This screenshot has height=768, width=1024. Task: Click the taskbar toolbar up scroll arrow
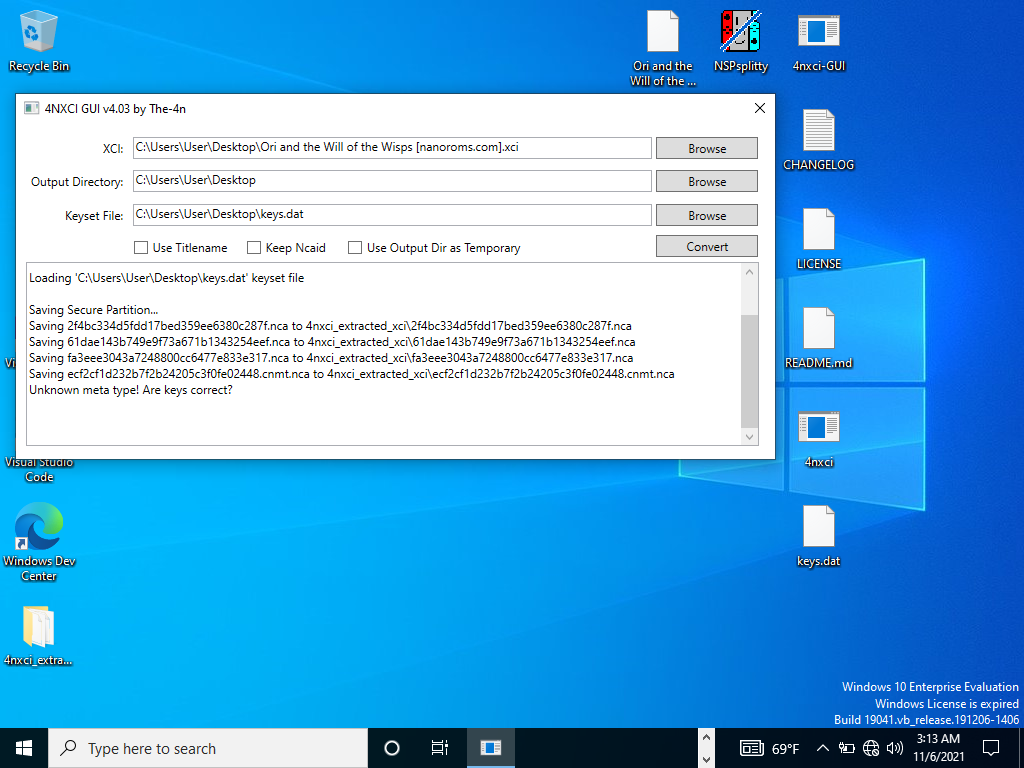click(x=706, y=738)
